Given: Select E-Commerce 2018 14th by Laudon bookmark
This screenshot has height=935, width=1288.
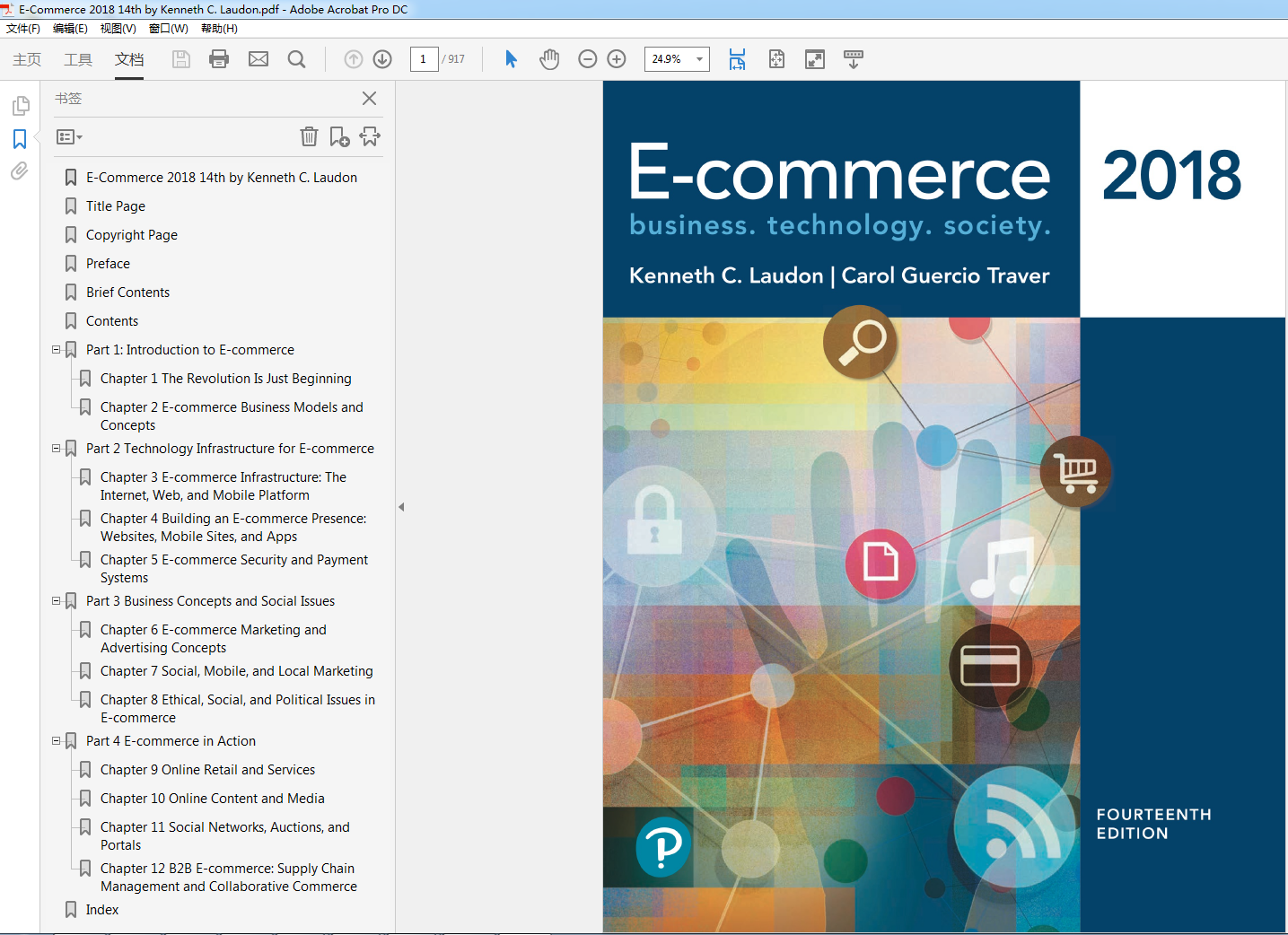Looking at the screenshot, I should (x=222, y=178).
